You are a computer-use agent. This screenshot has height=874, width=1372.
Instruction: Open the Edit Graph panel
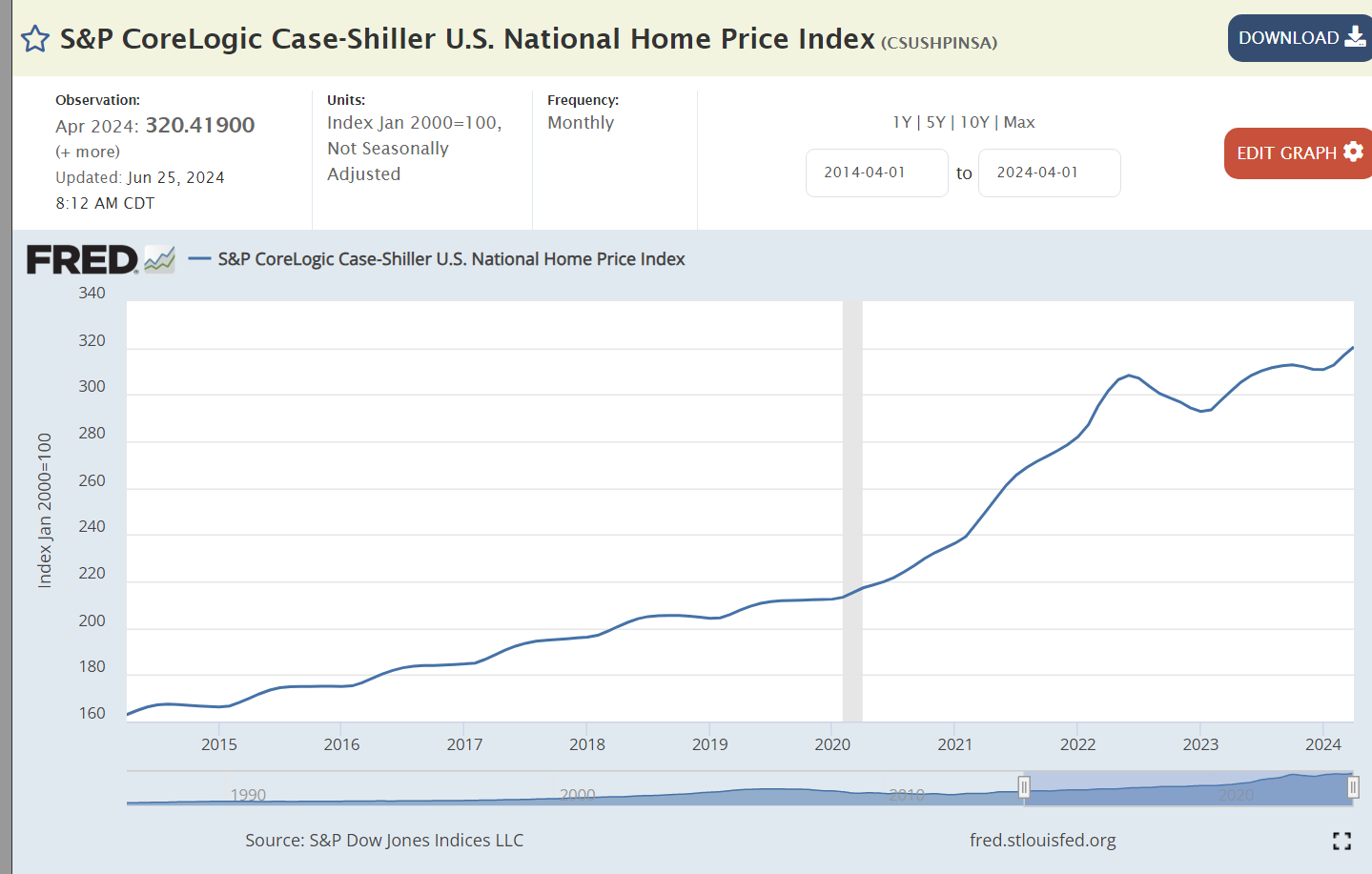coord(1297,153)
